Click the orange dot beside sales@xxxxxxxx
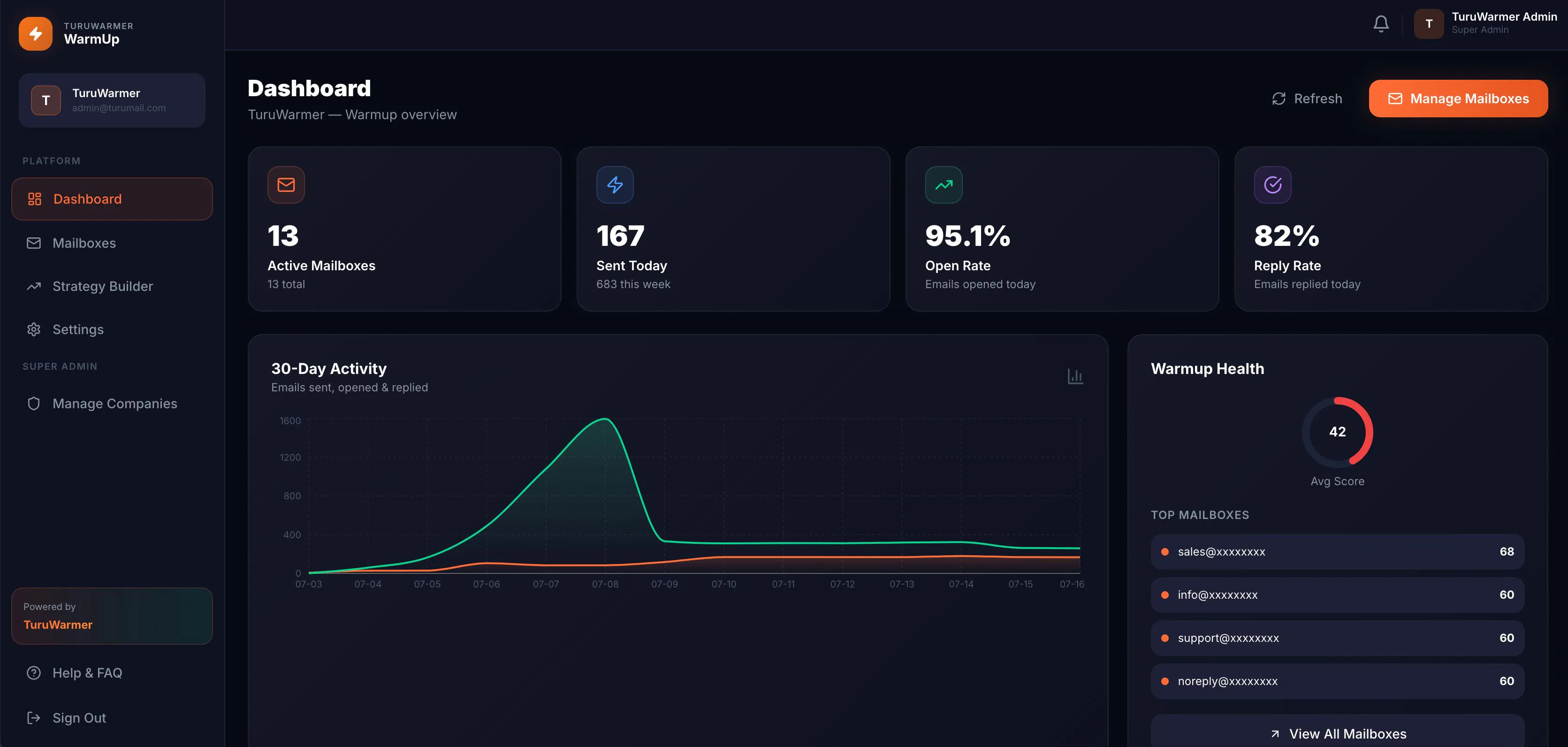The width and height of the screenshot is (1568, 747). point(1165,552)
